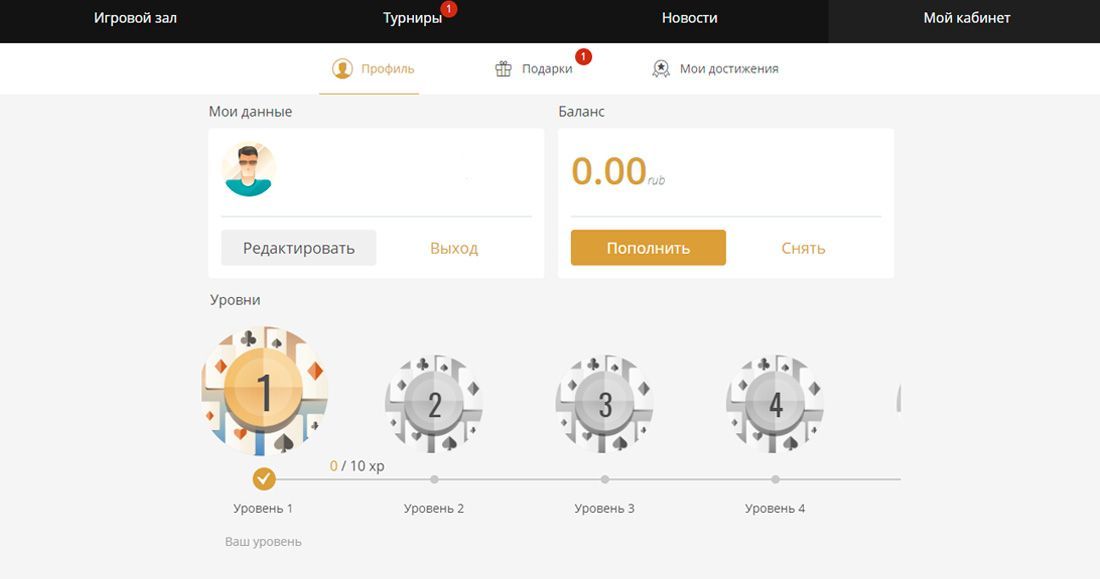Open the Мой кабинет tab
The image size is (1100, 579).
point(967,18)
